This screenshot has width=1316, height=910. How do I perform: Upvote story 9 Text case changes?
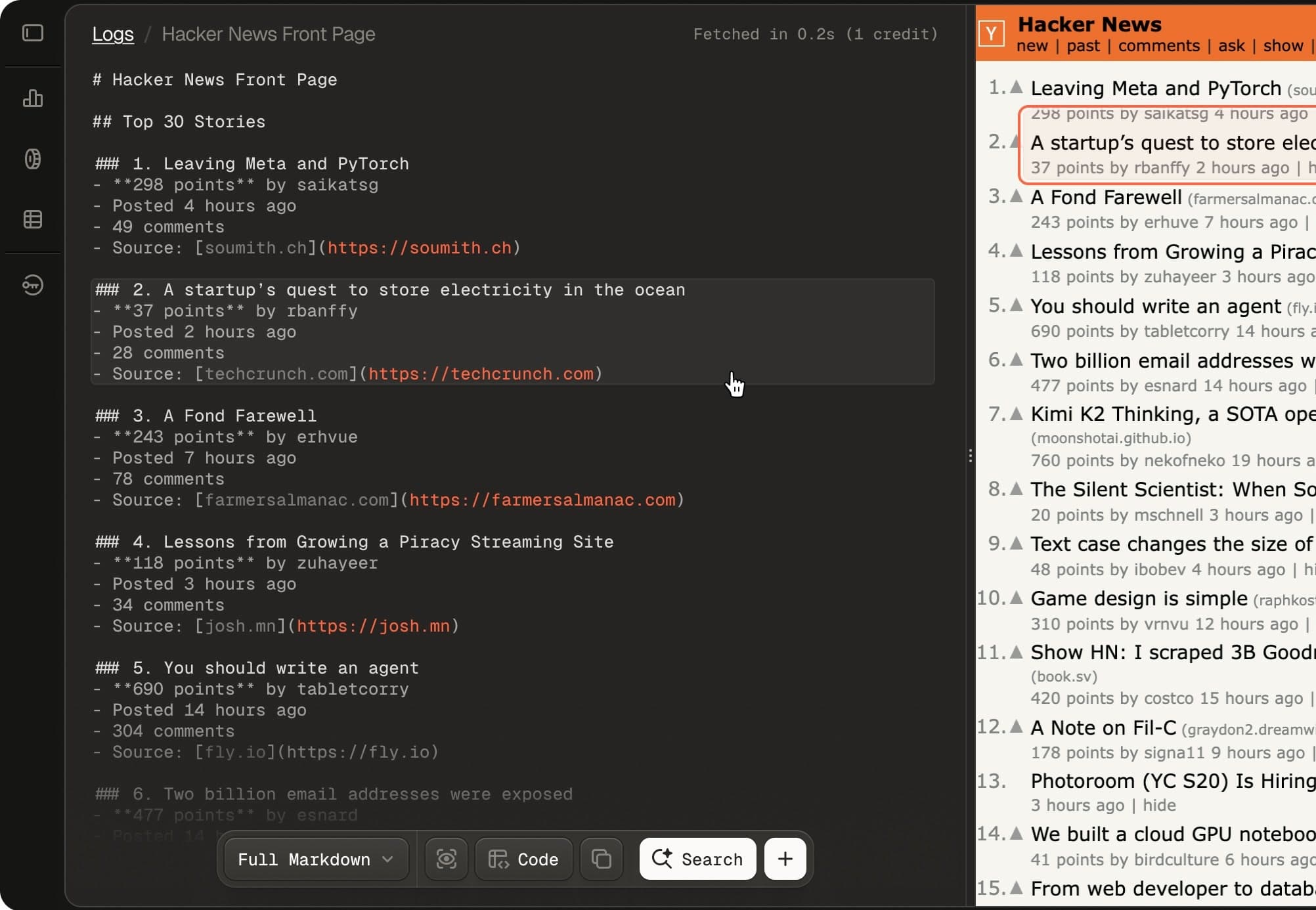1017,543
